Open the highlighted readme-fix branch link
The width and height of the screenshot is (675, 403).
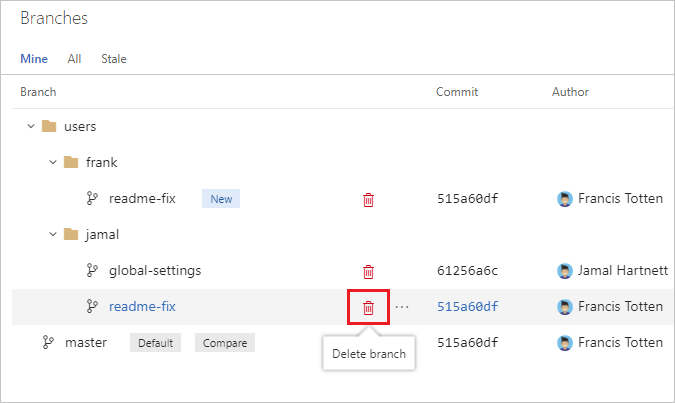(x=142, y=307)
